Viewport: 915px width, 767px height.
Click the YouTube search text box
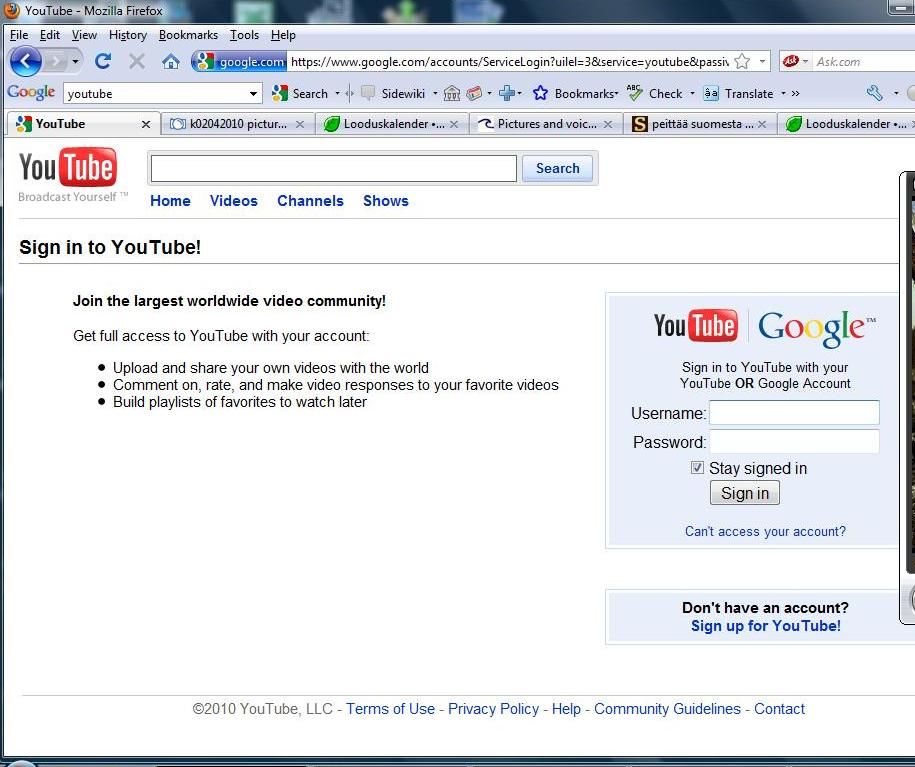point(333,169)
